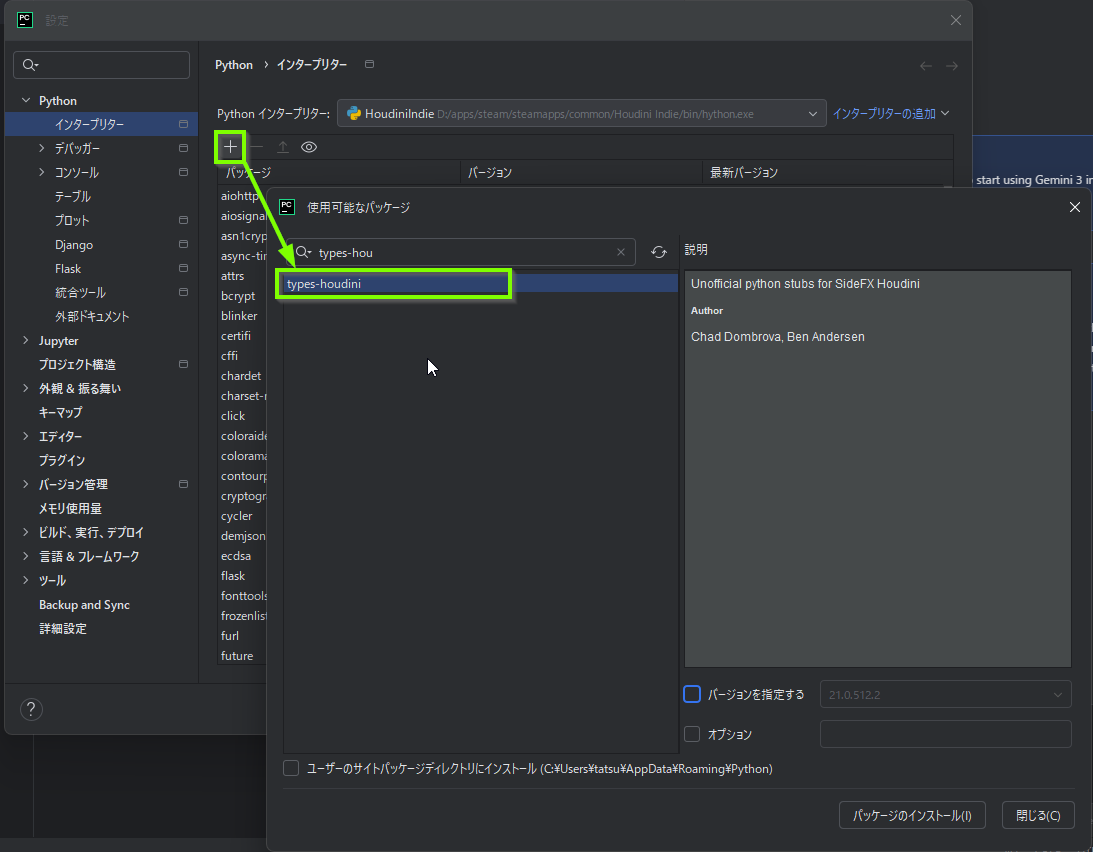Viewport: 1093px width, 852px height.
Task: Click the plus icon to add package
Action: point(230,147)
